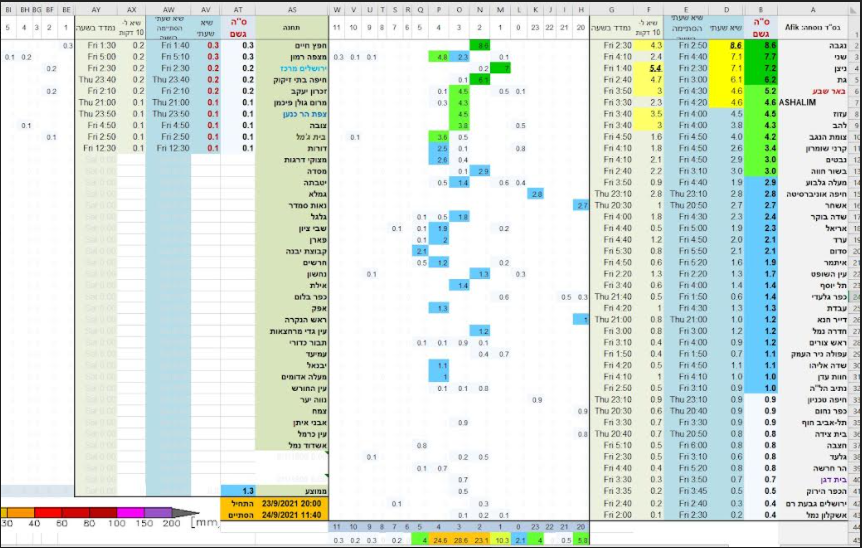Viewport: 862px width, 548px height.
Task: Click the תחנה header cell
Action: point(294,28)
